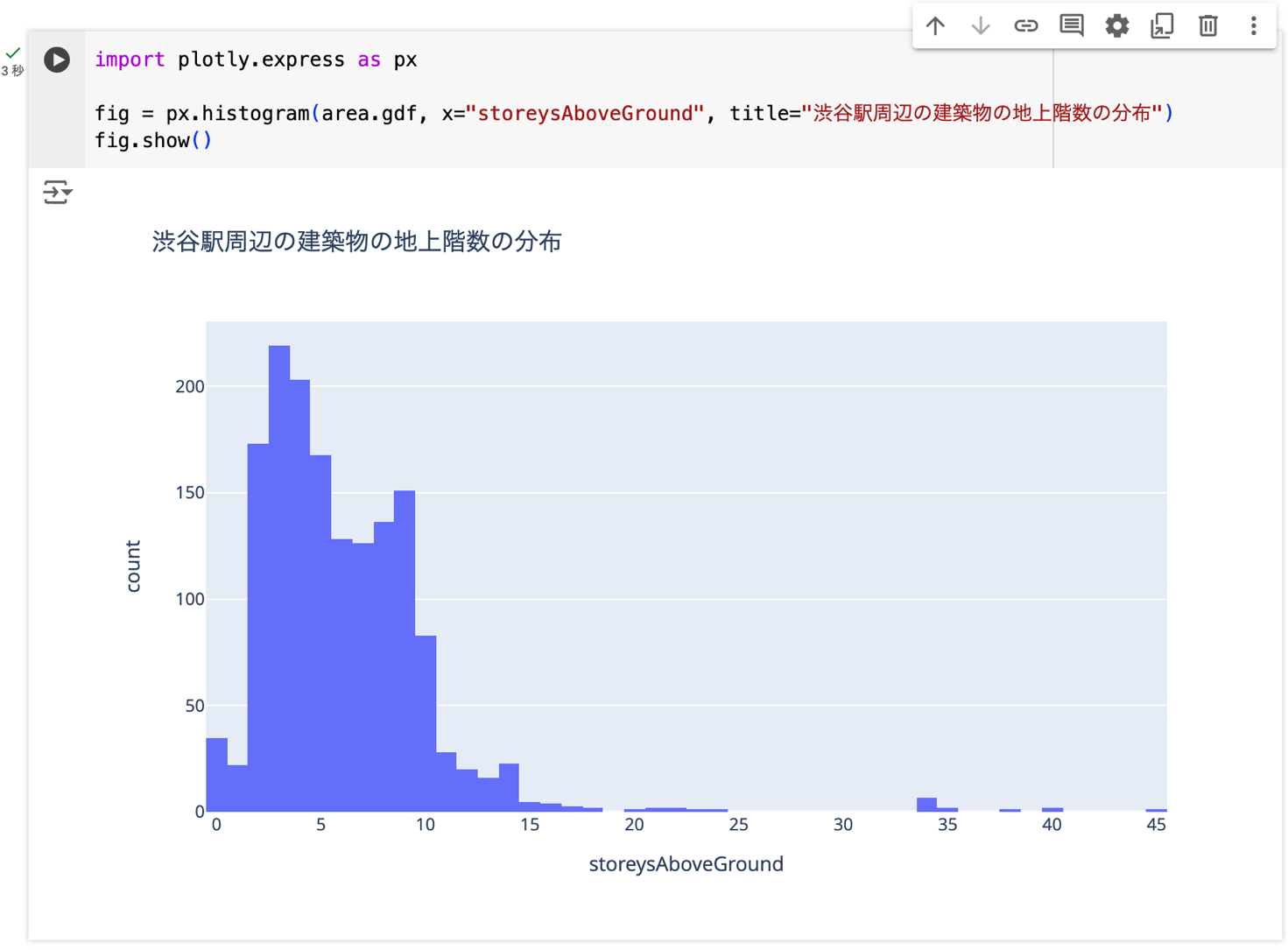Click the x-axis tick label 25
This screenshot has width=1288, height=950.
[x=738, y=825]
